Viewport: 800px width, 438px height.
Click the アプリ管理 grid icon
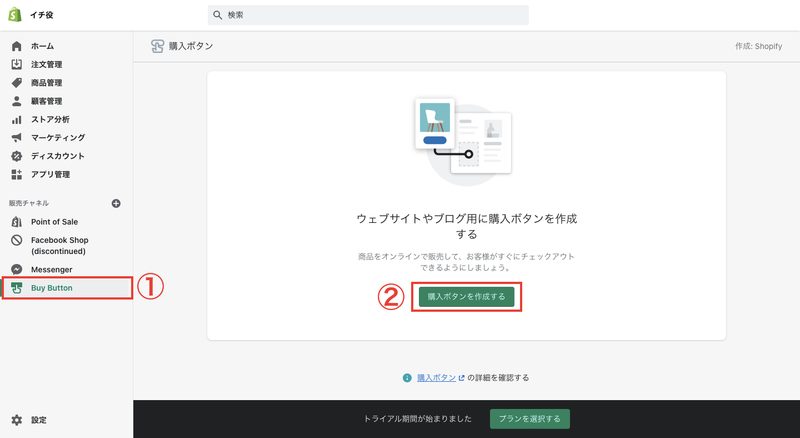17,174
